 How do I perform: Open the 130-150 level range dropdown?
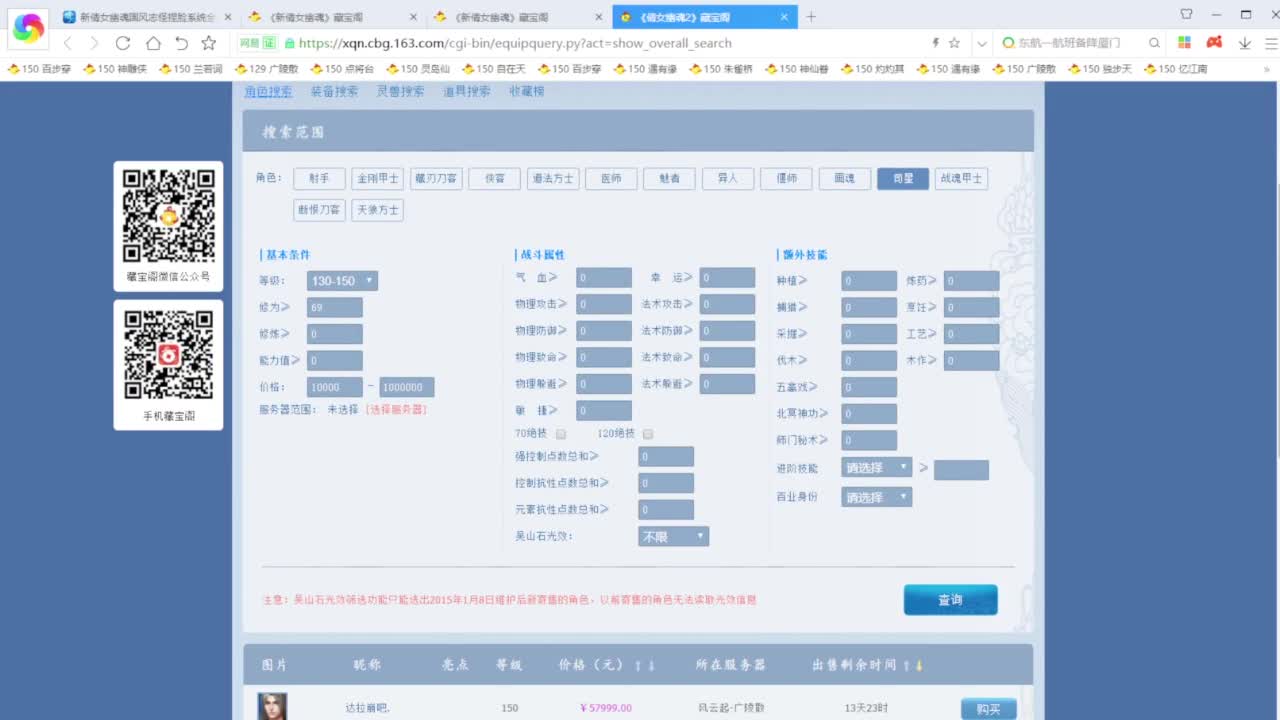(341, 281)
